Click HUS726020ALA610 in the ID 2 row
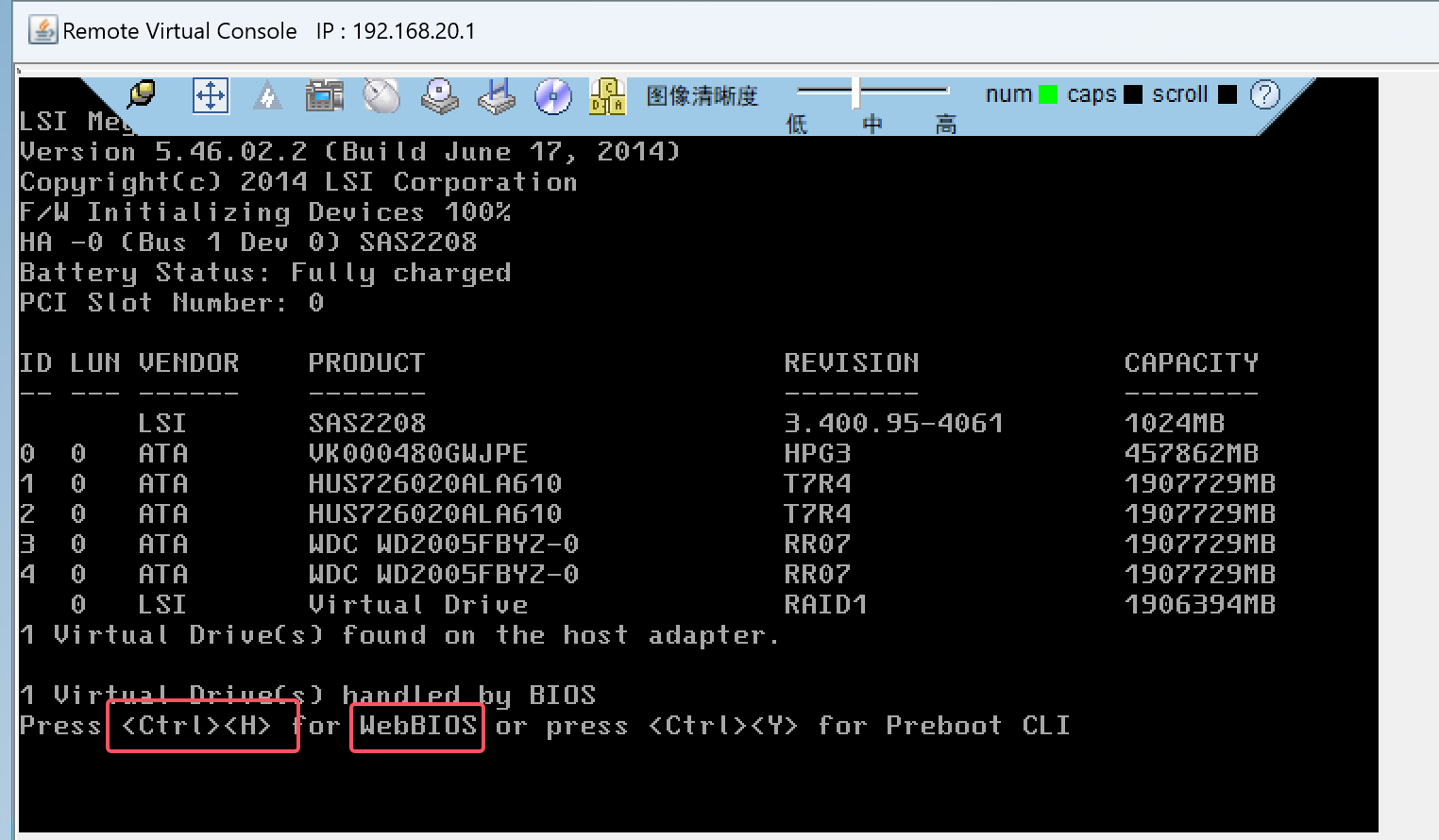 pos(435,514)
